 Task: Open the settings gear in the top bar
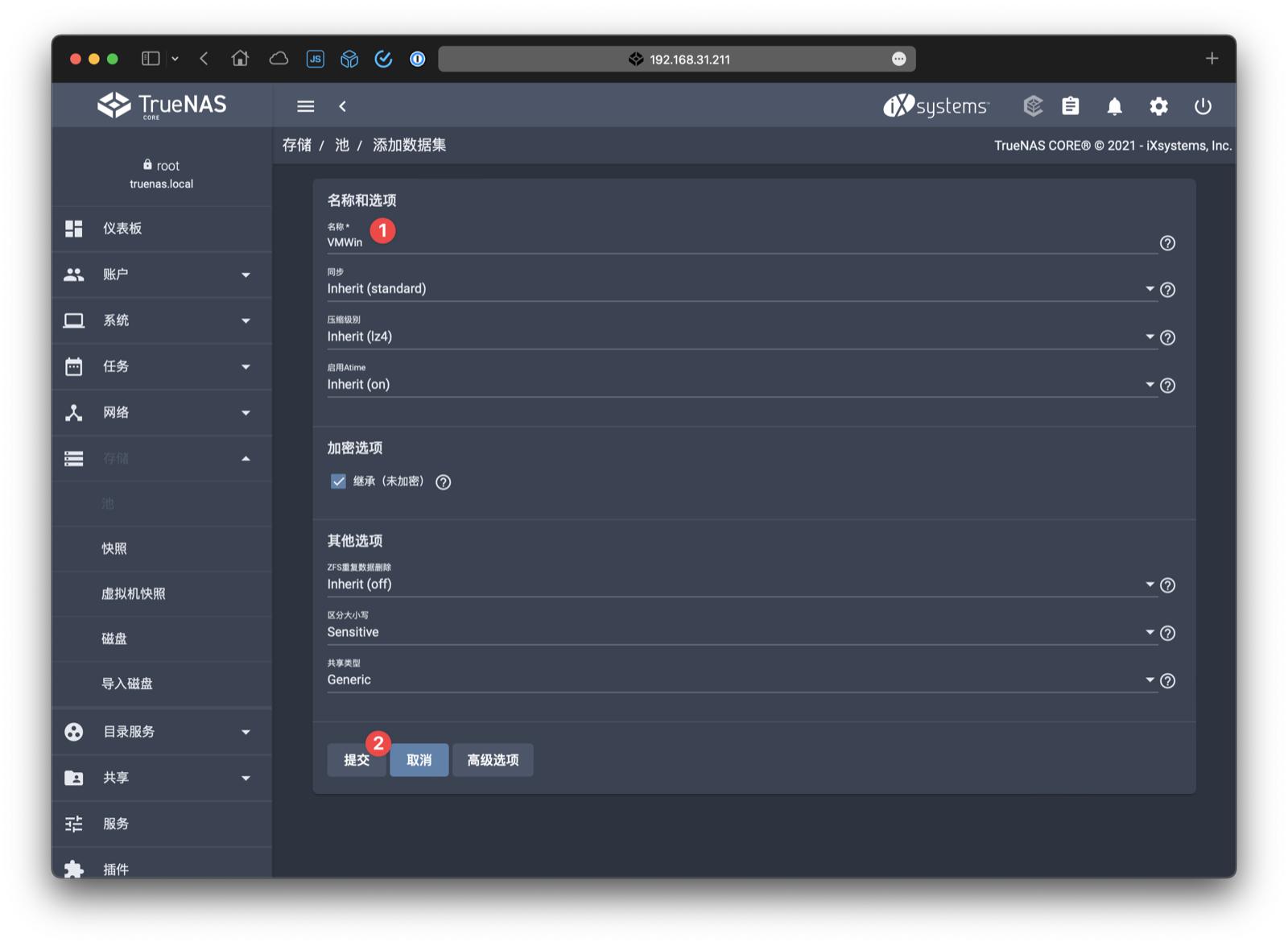(x=1159, y=105)
